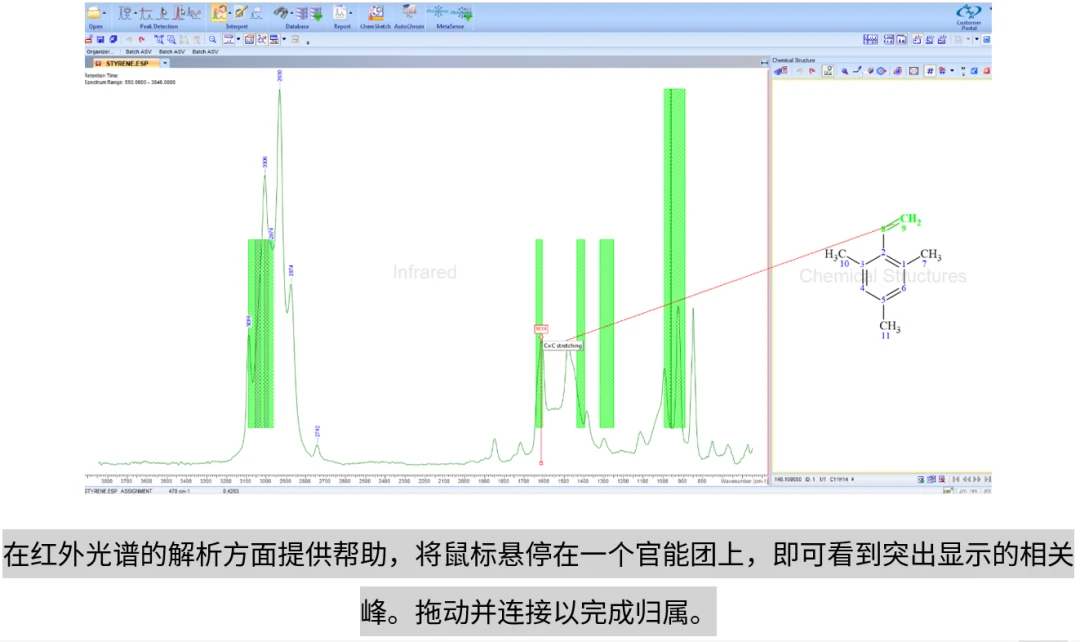Click the C=C stretching label on spectrum

[x=563, y=346]
